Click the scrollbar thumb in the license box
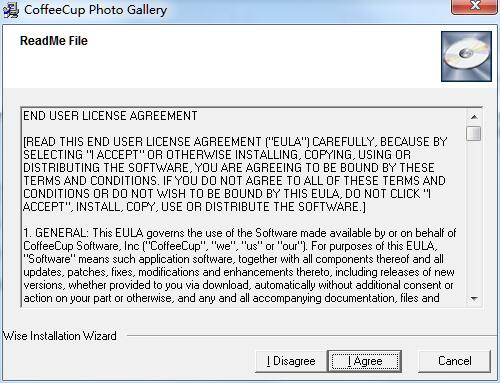 (474, 133)
